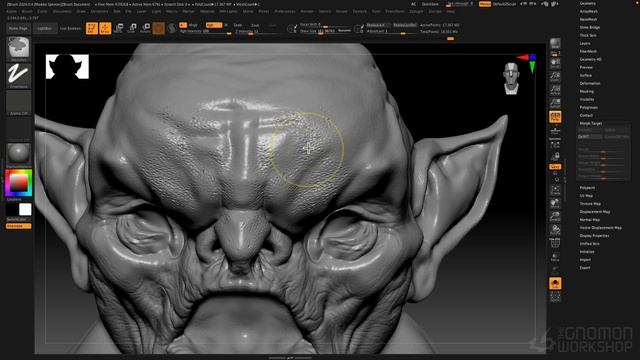Open the Document menu
Screen dimensions: 640x360
(62, 11)
